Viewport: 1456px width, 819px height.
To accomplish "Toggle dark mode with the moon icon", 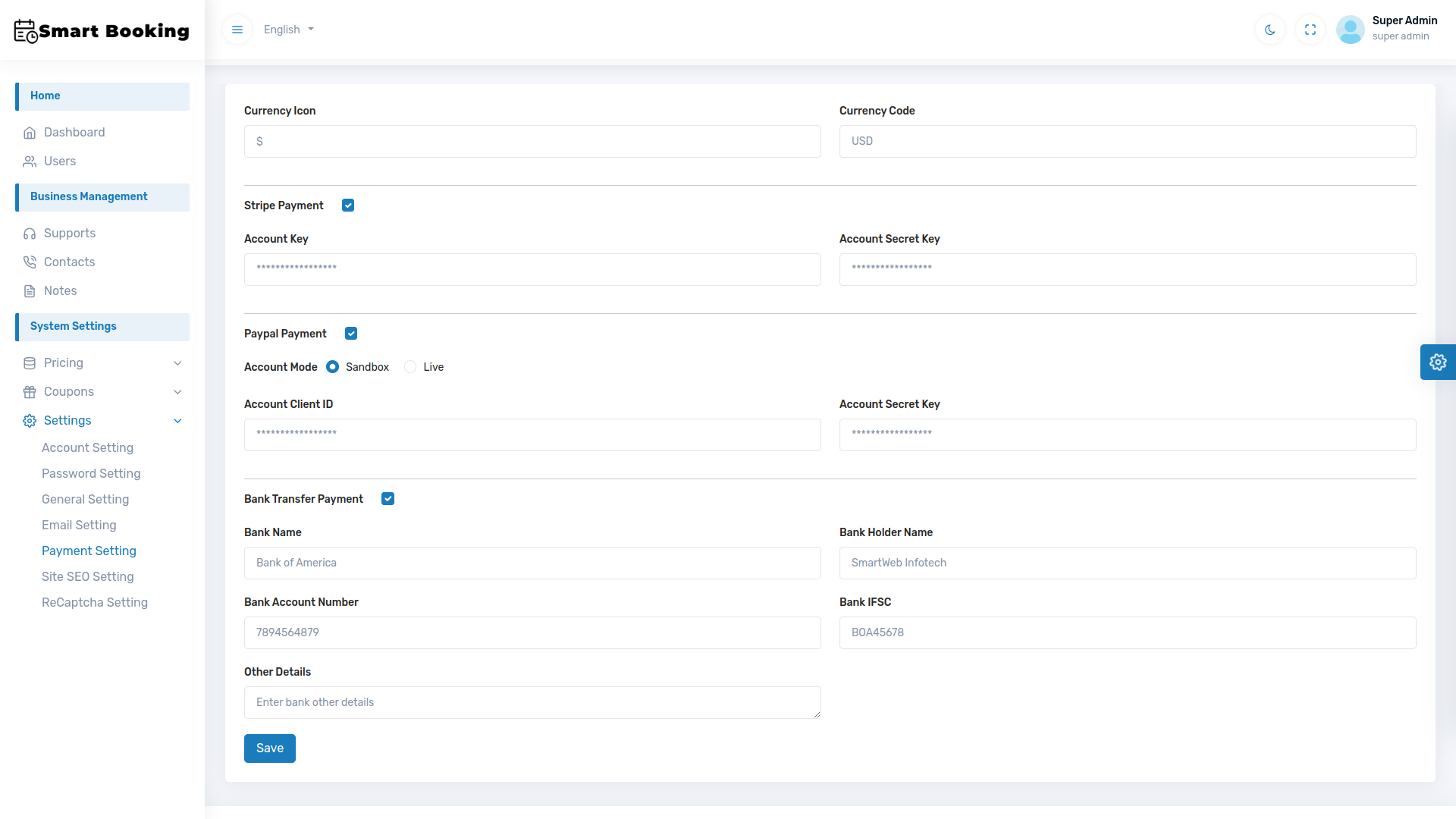I will click(1269, 30).
